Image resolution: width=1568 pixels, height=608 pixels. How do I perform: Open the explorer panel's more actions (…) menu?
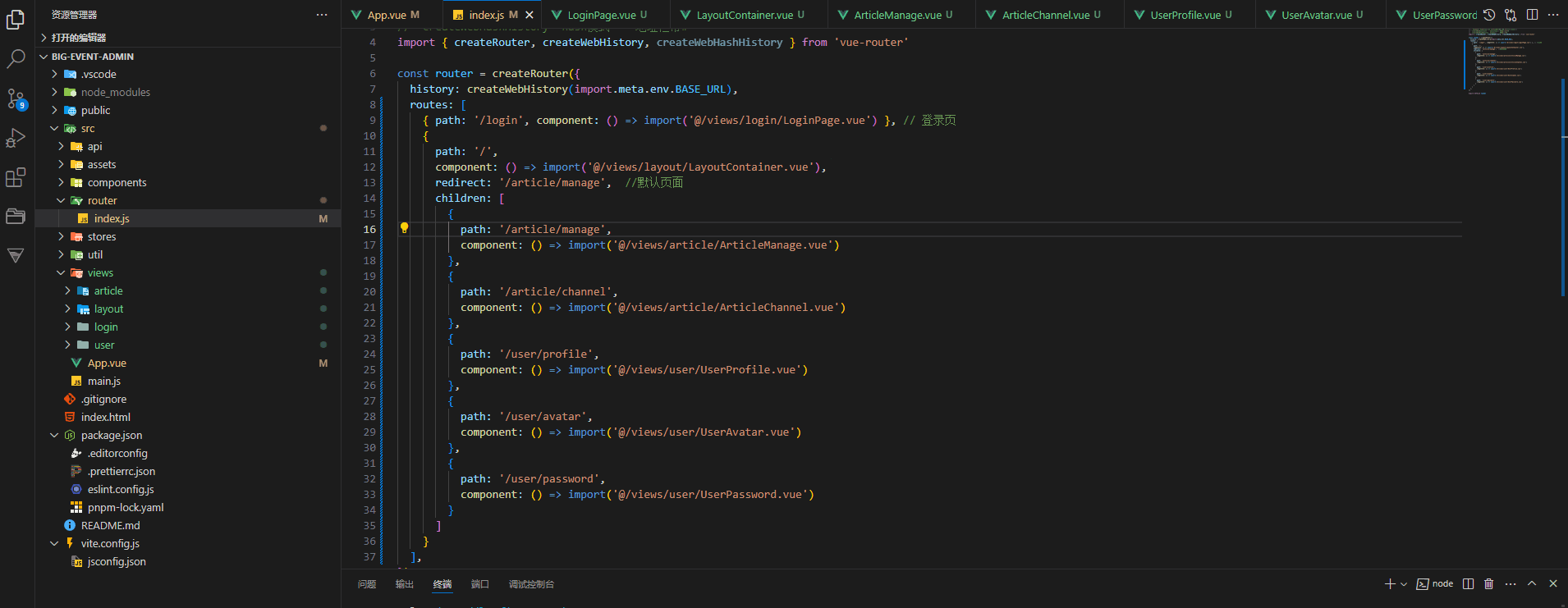click(x=322, y=15)
